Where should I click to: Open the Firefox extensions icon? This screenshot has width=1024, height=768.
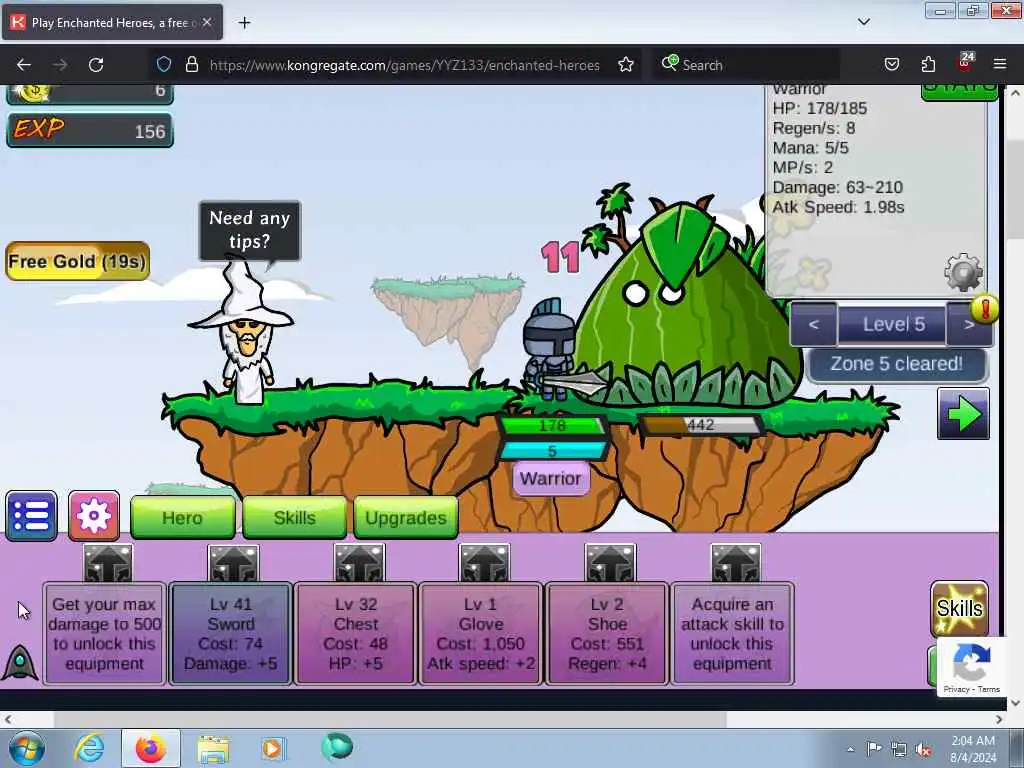928,65
